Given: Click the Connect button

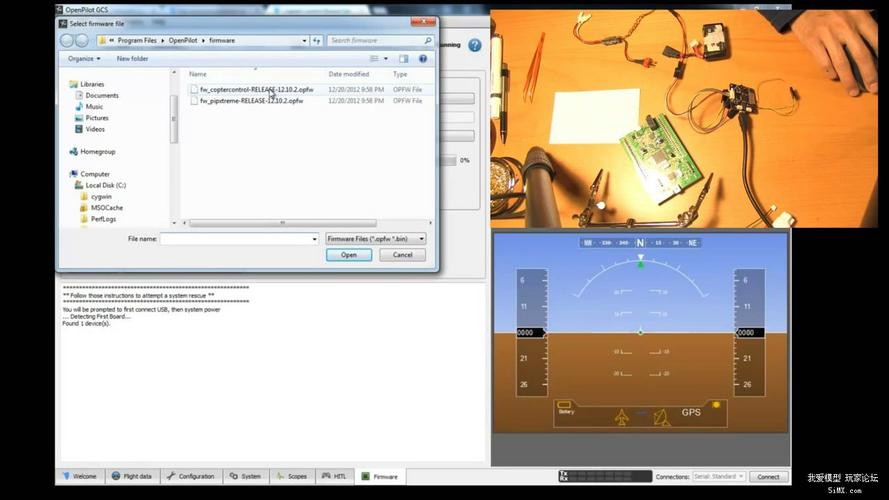Looking at the screenshot, I should click(x=768, y=477).
